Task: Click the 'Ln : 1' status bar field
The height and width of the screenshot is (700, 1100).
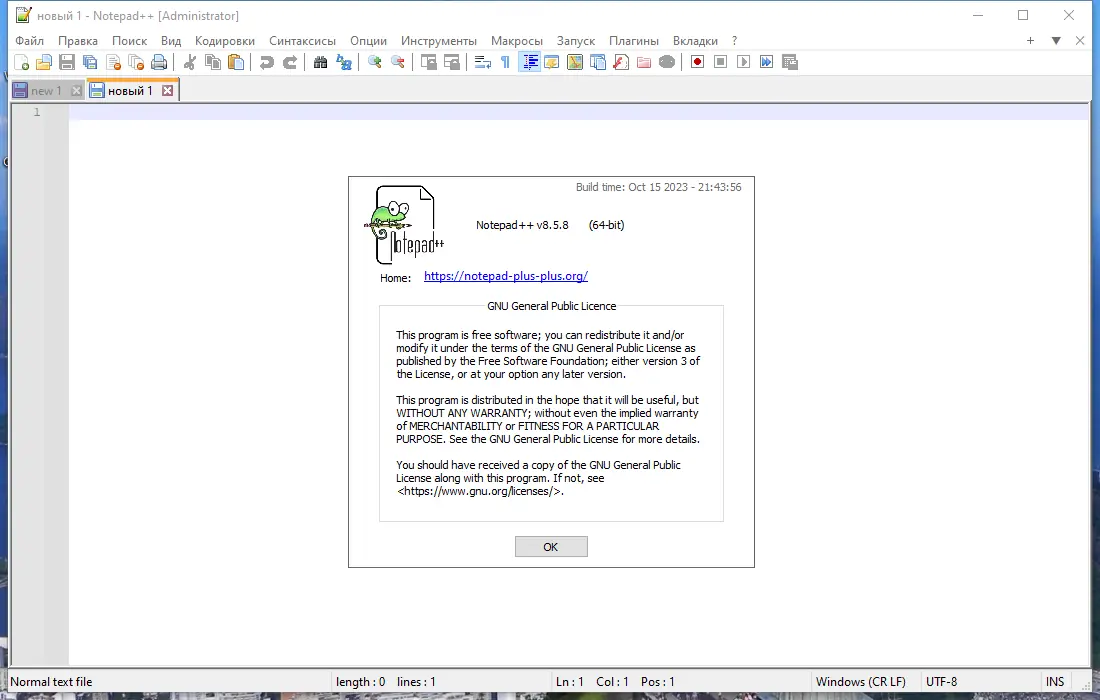Action: pyautogui.click(x=570, y=682)
